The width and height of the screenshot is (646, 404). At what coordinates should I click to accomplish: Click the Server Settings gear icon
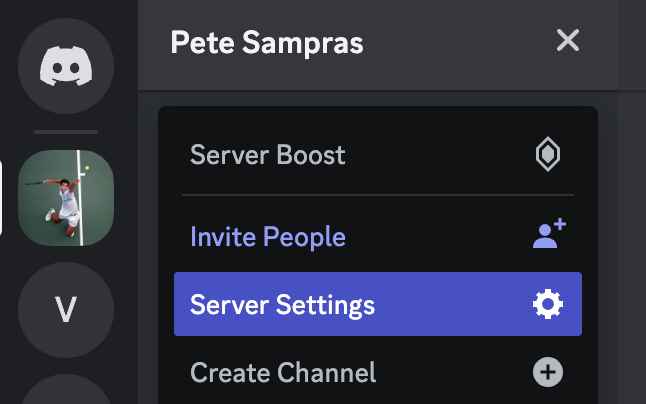tap(548, 304)
